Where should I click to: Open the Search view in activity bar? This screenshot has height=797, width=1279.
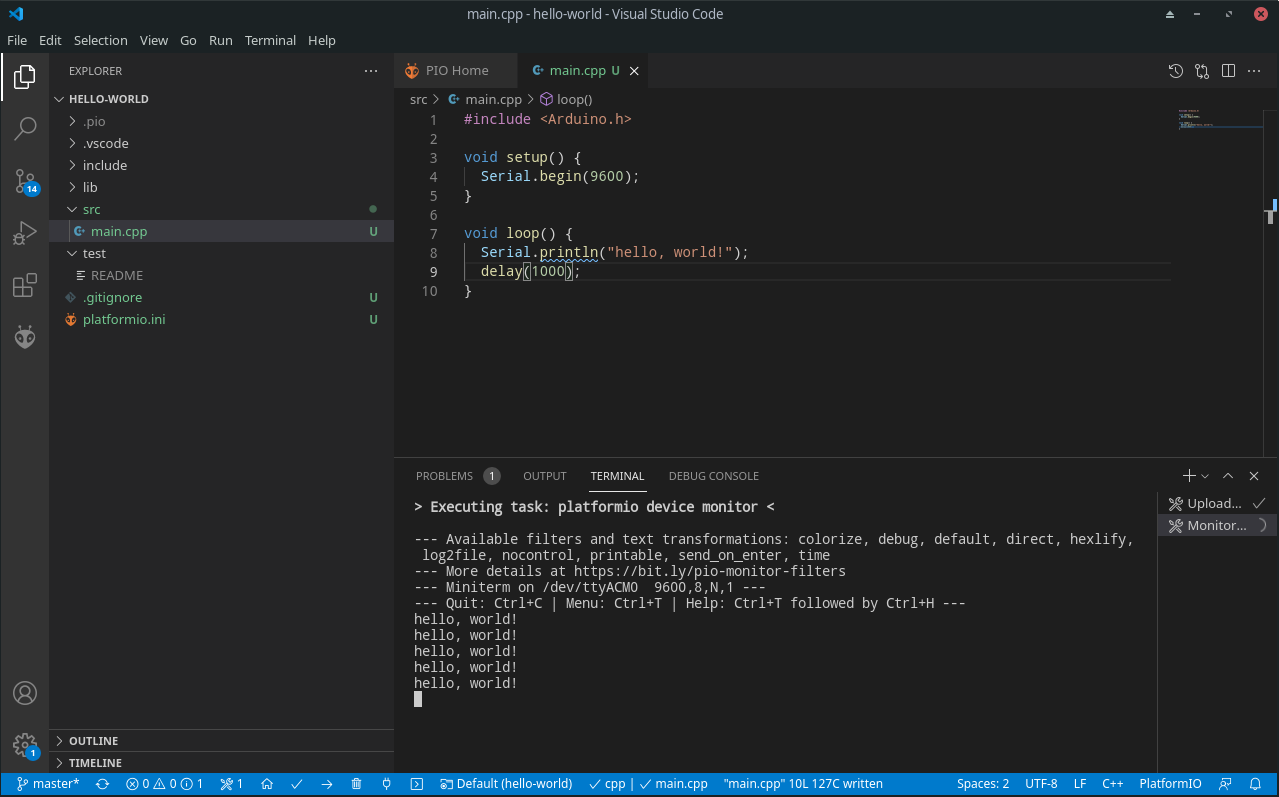(x=25, y=129)
